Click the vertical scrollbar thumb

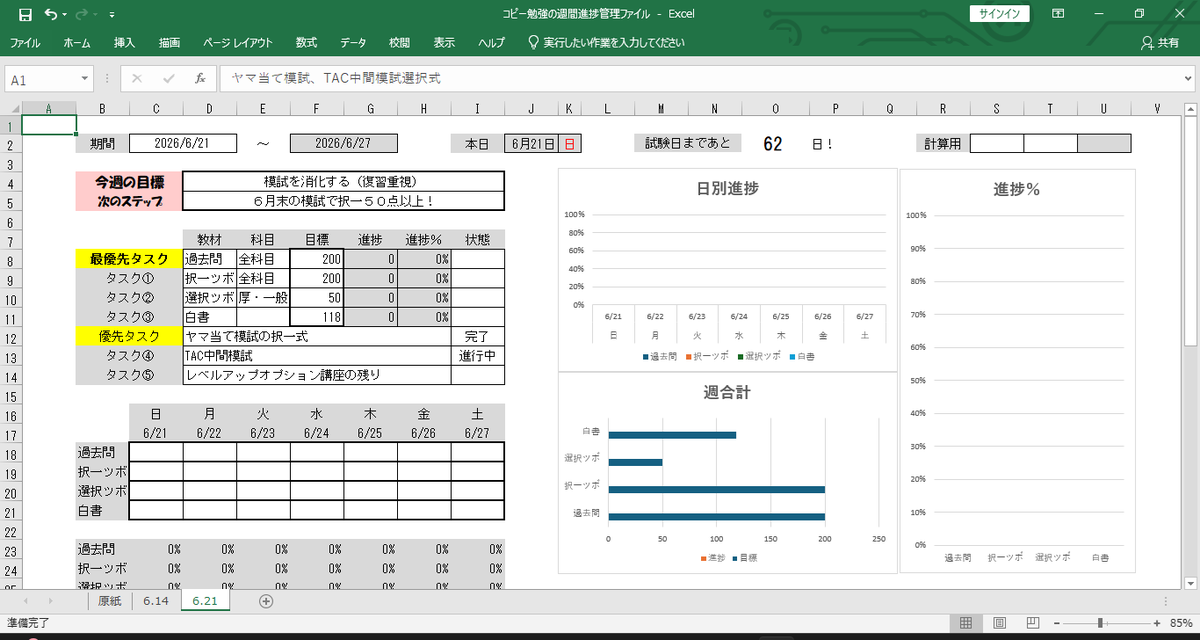click(x=1191, y=230)
